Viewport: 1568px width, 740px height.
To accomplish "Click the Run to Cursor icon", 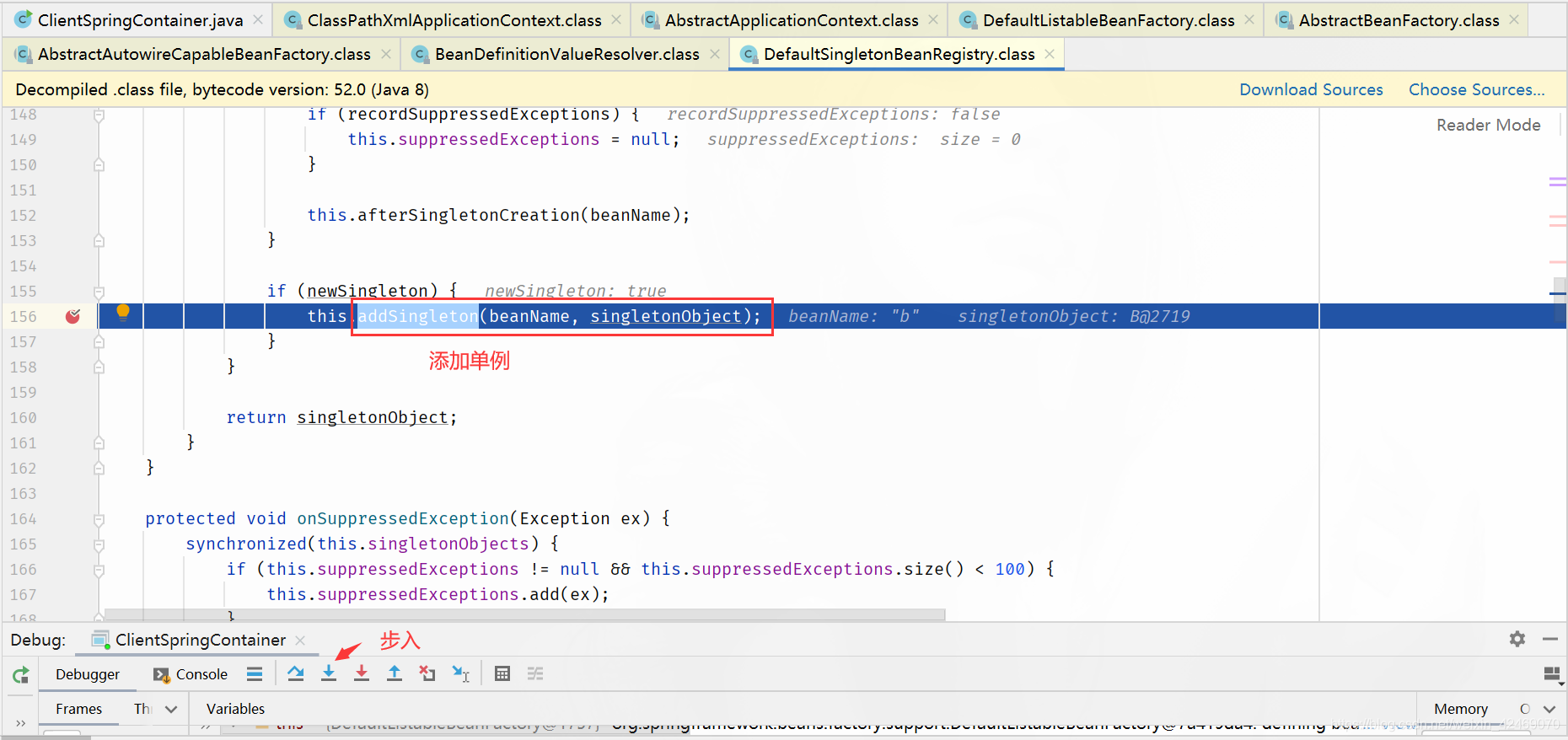I will point(460,673).
